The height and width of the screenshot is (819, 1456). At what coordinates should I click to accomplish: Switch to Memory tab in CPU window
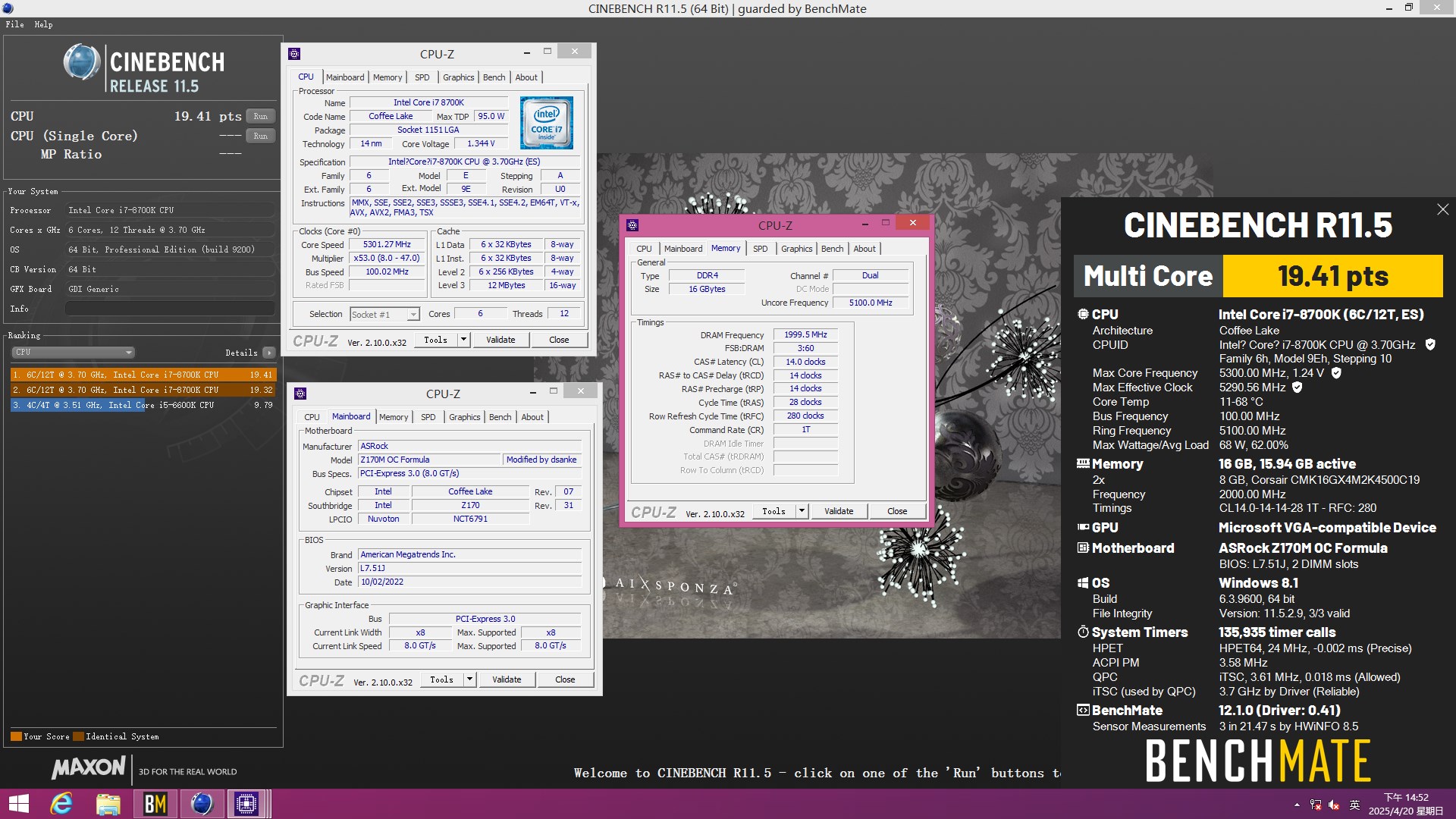388,77
